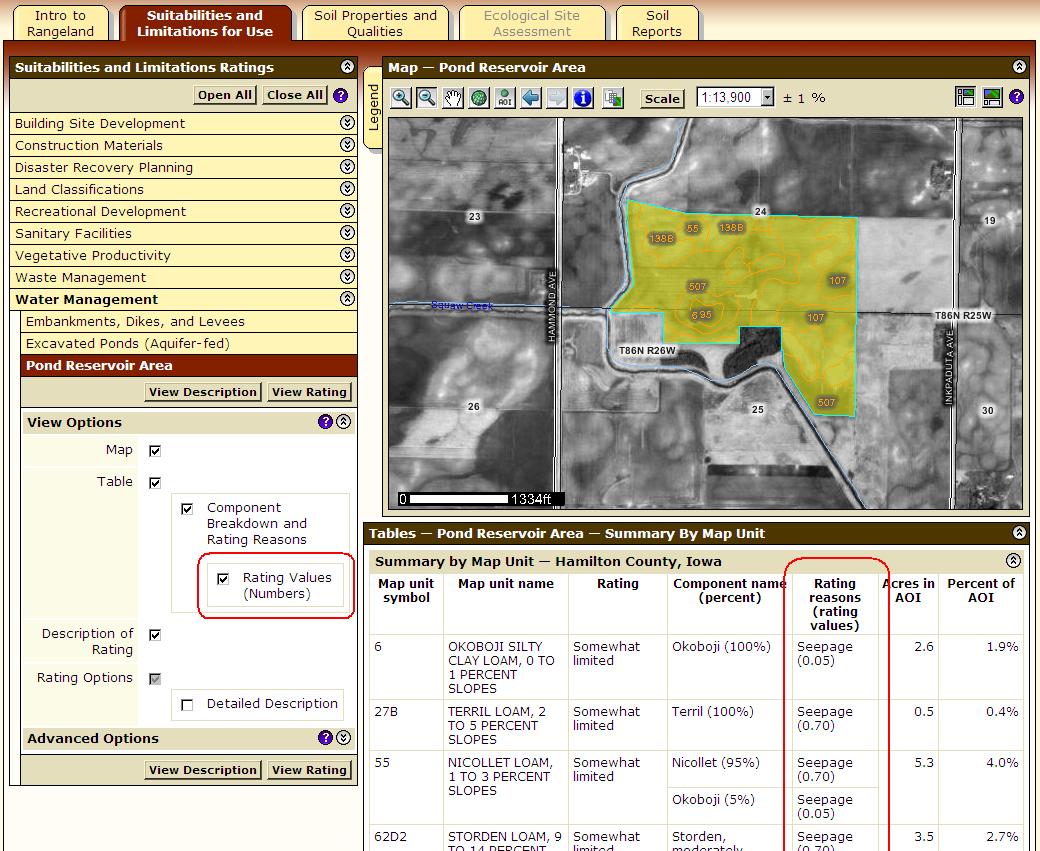This screenshot has height=851, width=1040.
Task: Click the map layers copy icon
Action: coord(613,98)
